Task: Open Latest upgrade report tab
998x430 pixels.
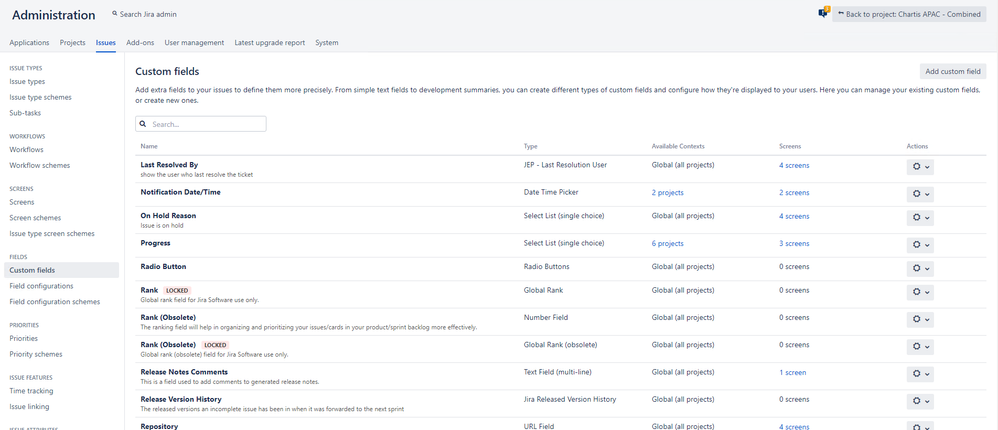Action: click(x=270, y=43)
